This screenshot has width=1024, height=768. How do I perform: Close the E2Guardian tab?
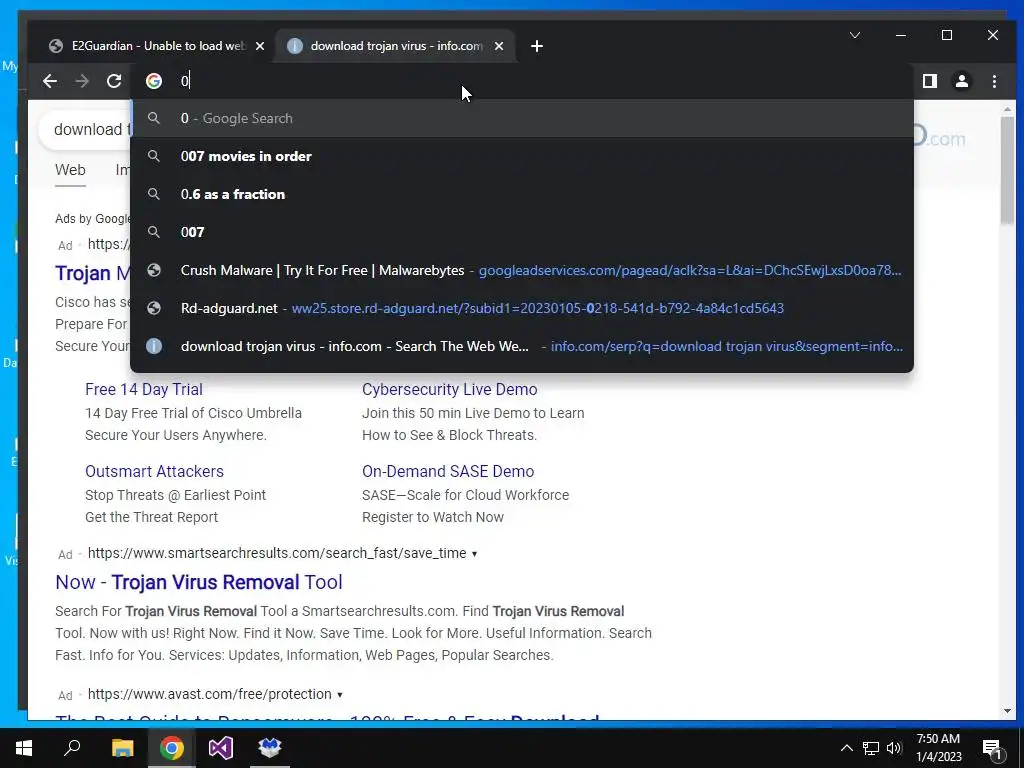260,46
